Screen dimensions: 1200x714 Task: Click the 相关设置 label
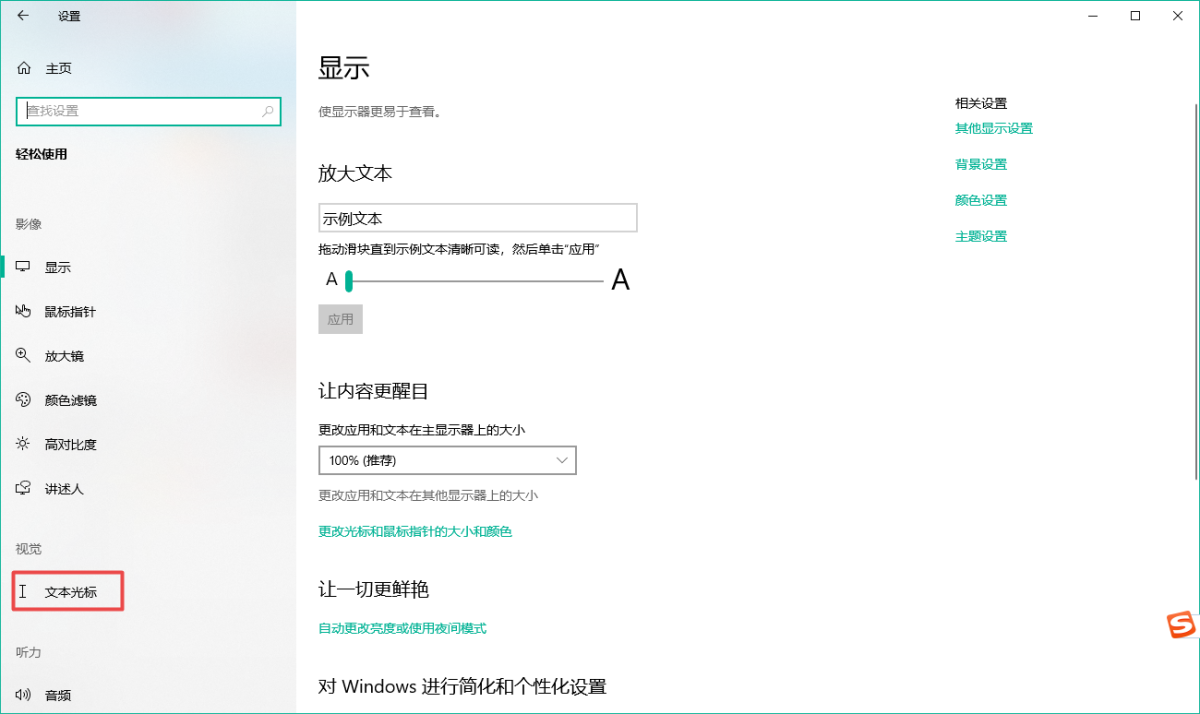(981, 103)
